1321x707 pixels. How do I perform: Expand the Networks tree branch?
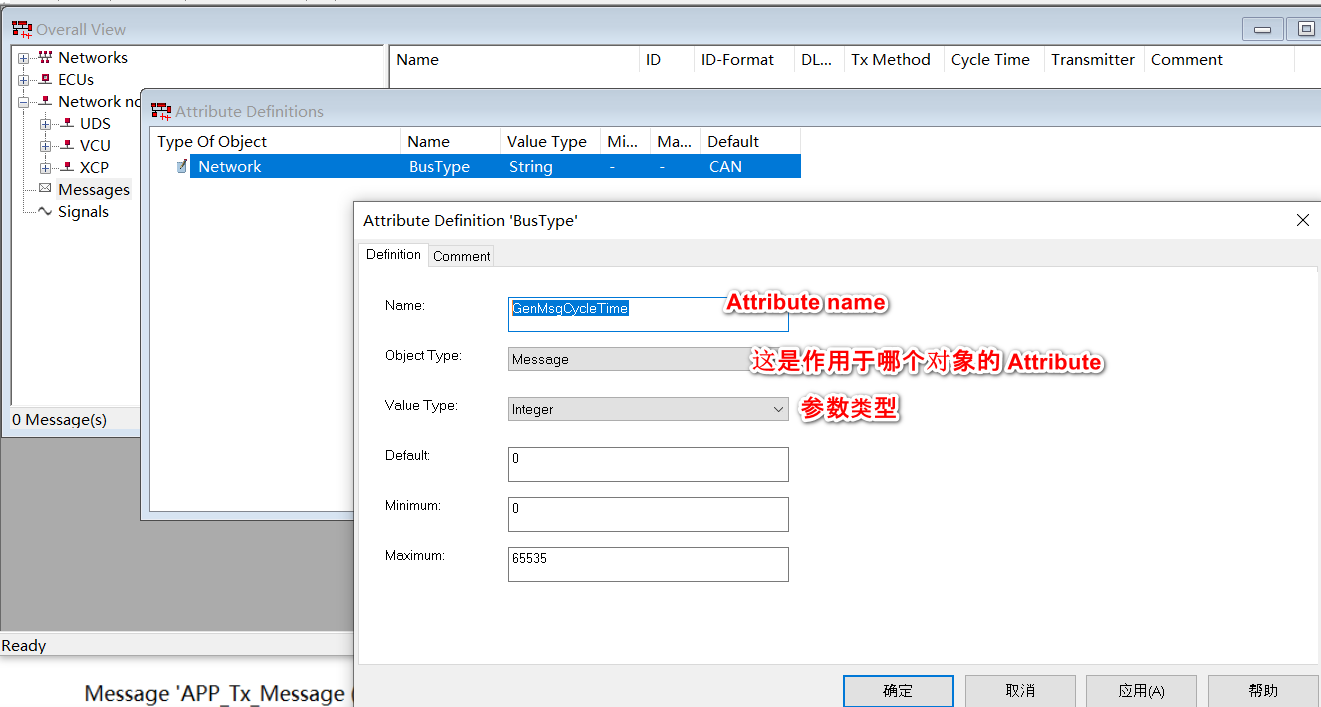24,57
